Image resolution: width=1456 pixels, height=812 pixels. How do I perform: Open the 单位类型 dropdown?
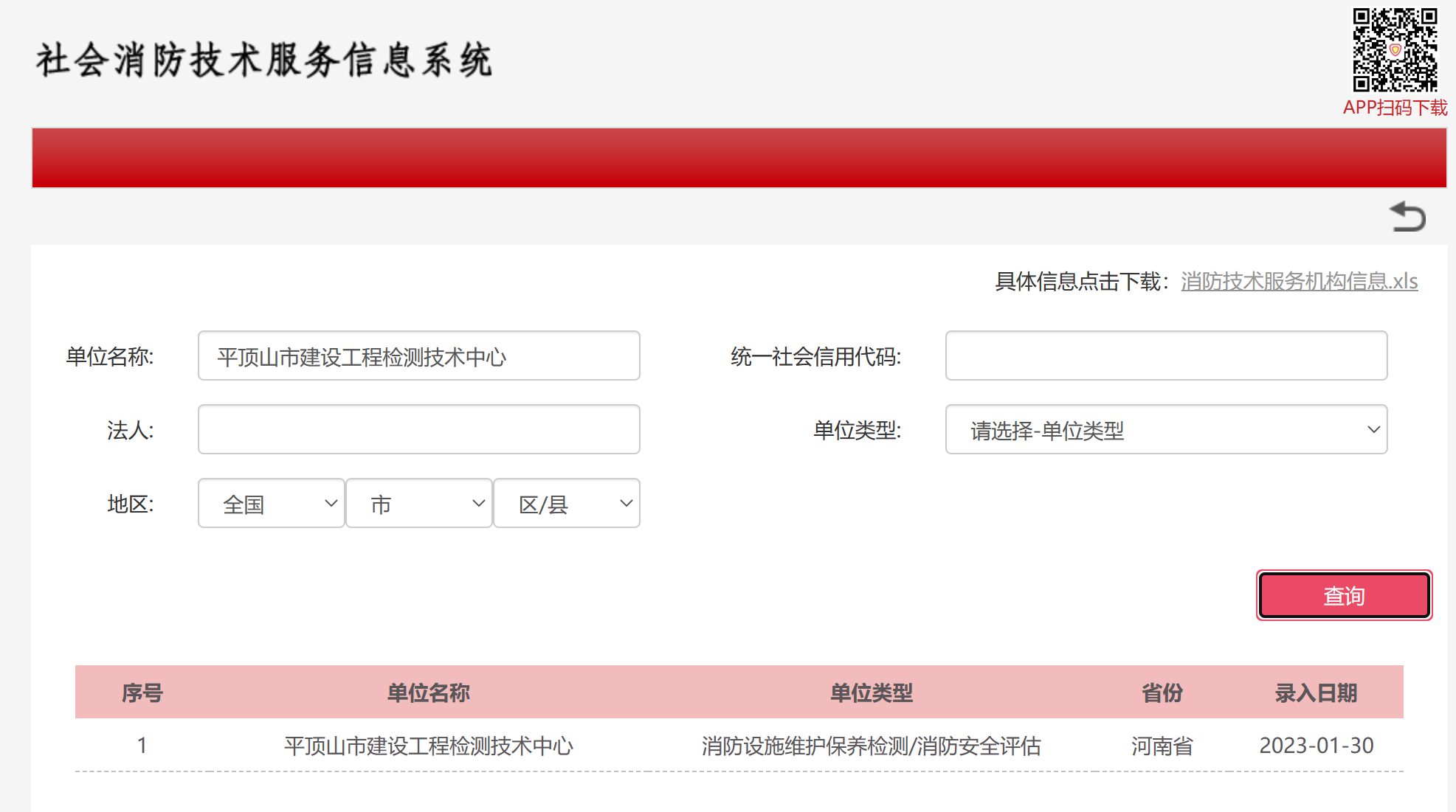click(x=1166, y=430)
